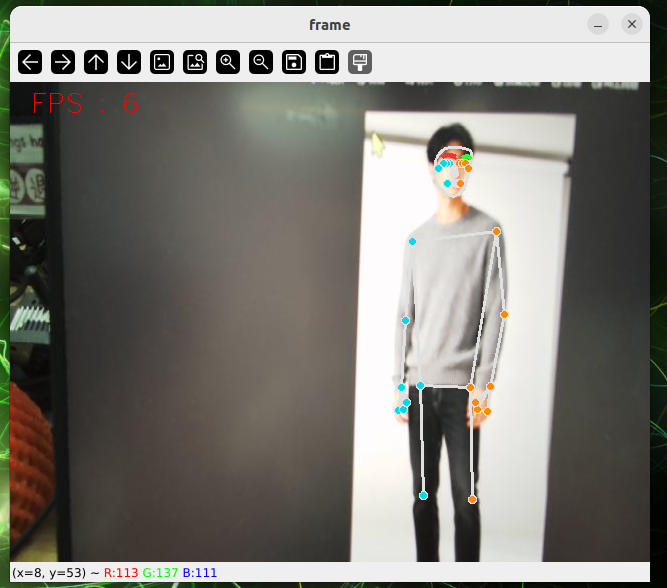Copy the image to clipboard
The image size is (667, 588).
pyautogui.click(x=327, y=62)
